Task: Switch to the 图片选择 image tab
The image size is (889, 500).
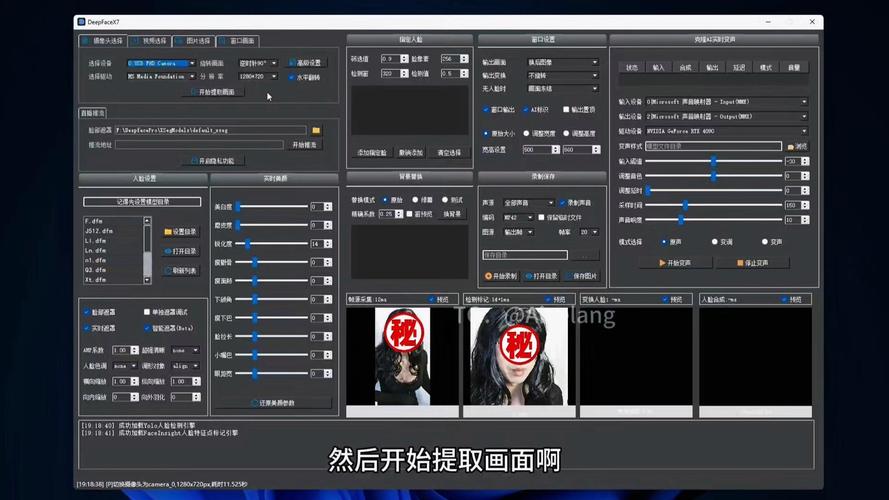Action: [193, 41]
